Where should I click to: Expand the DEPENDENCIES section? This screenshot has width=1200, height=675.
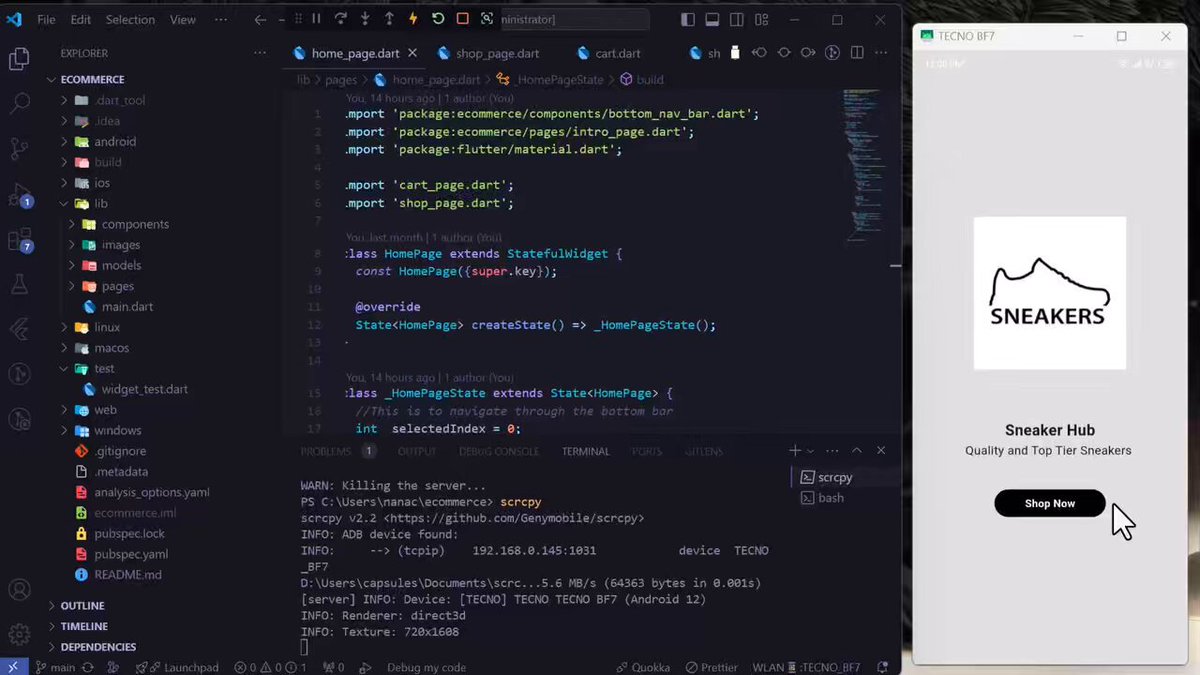tap(98, 647)
